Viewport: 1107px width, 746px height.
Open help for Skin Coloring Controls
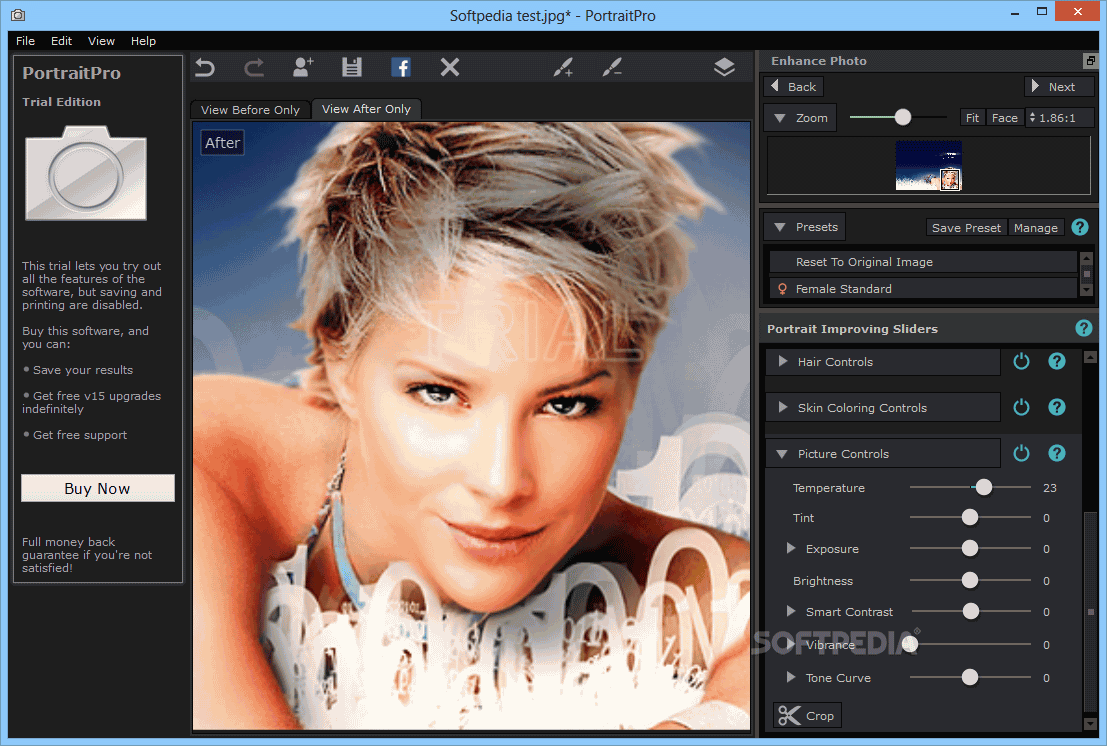[x=1057, y=407]
